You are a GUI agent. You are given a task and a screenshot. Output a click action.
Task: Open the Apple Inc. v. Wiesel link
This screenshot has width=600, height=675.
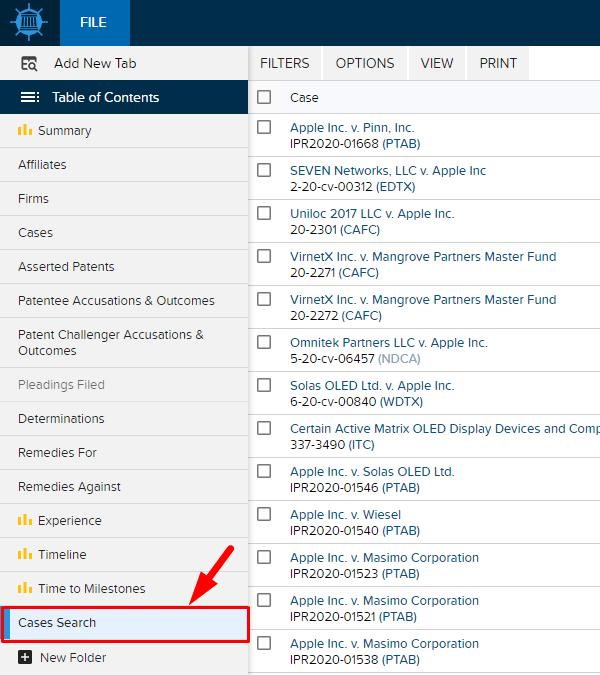click(345, 515)
